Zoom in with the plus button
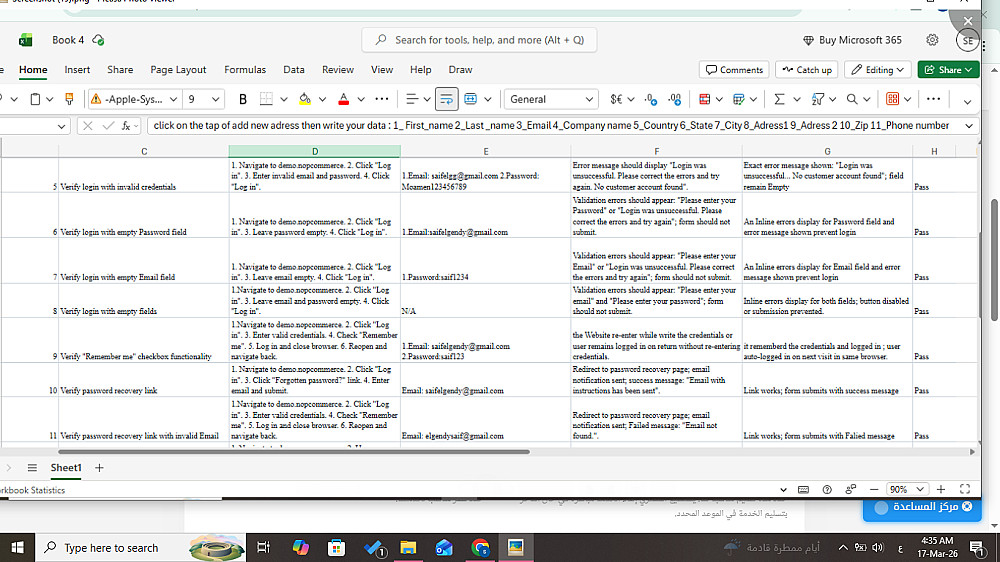This screenshot has width=1000, height=562. tap(941, 490)
